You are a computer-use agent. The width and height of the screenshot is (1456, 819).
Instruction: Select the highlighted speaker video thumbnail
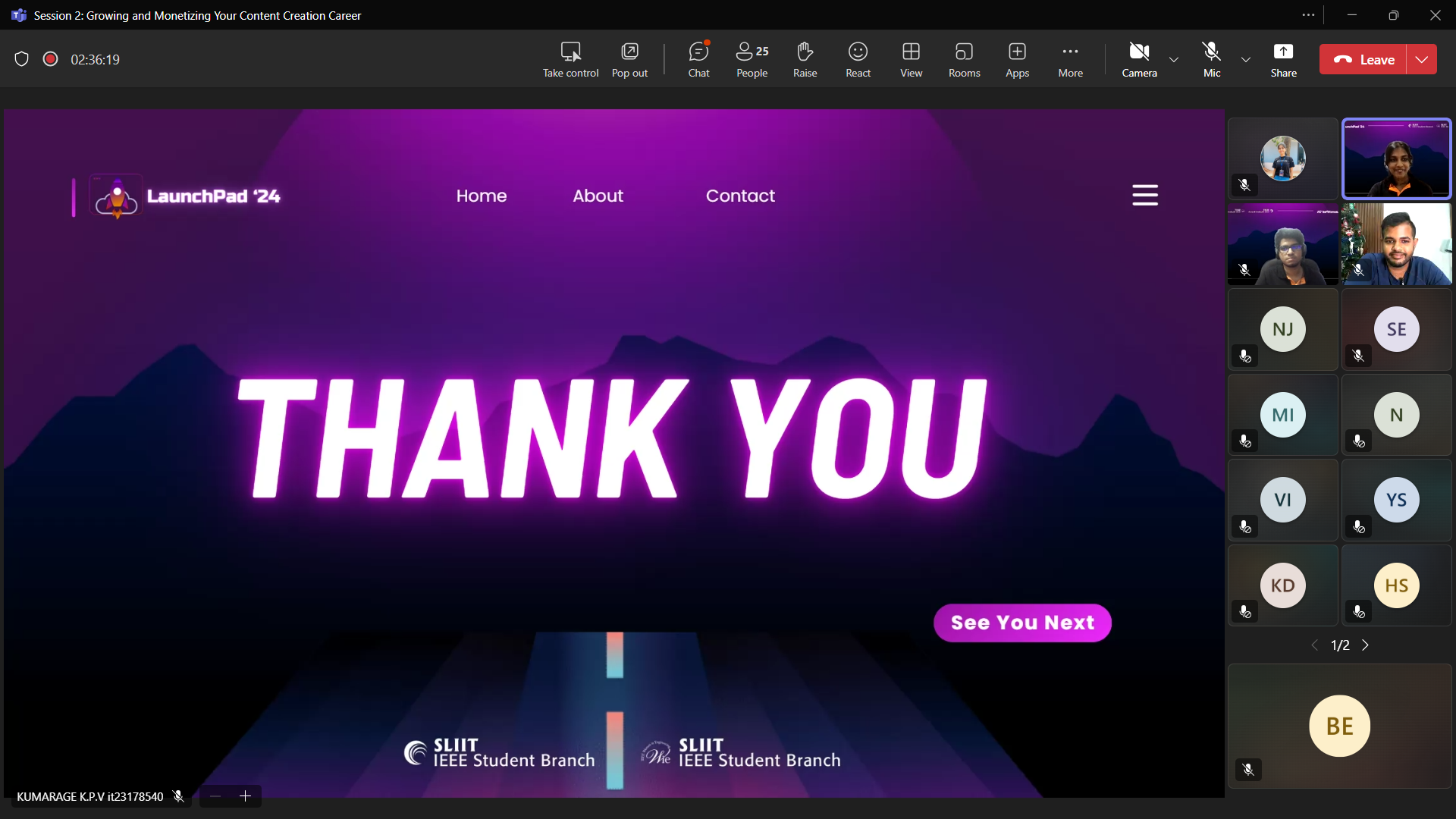tap(1396, 159)
